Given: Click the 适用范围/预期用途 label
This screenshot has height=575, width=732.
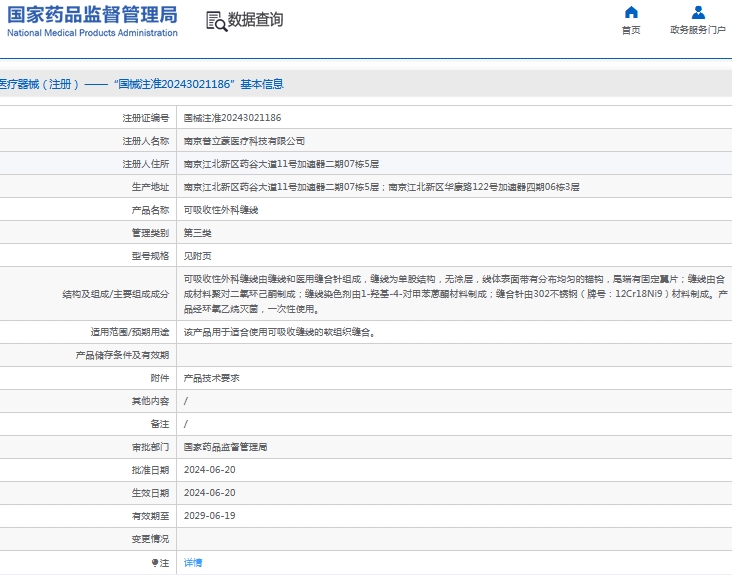Looking at the screenshot, I should point(130,332).
